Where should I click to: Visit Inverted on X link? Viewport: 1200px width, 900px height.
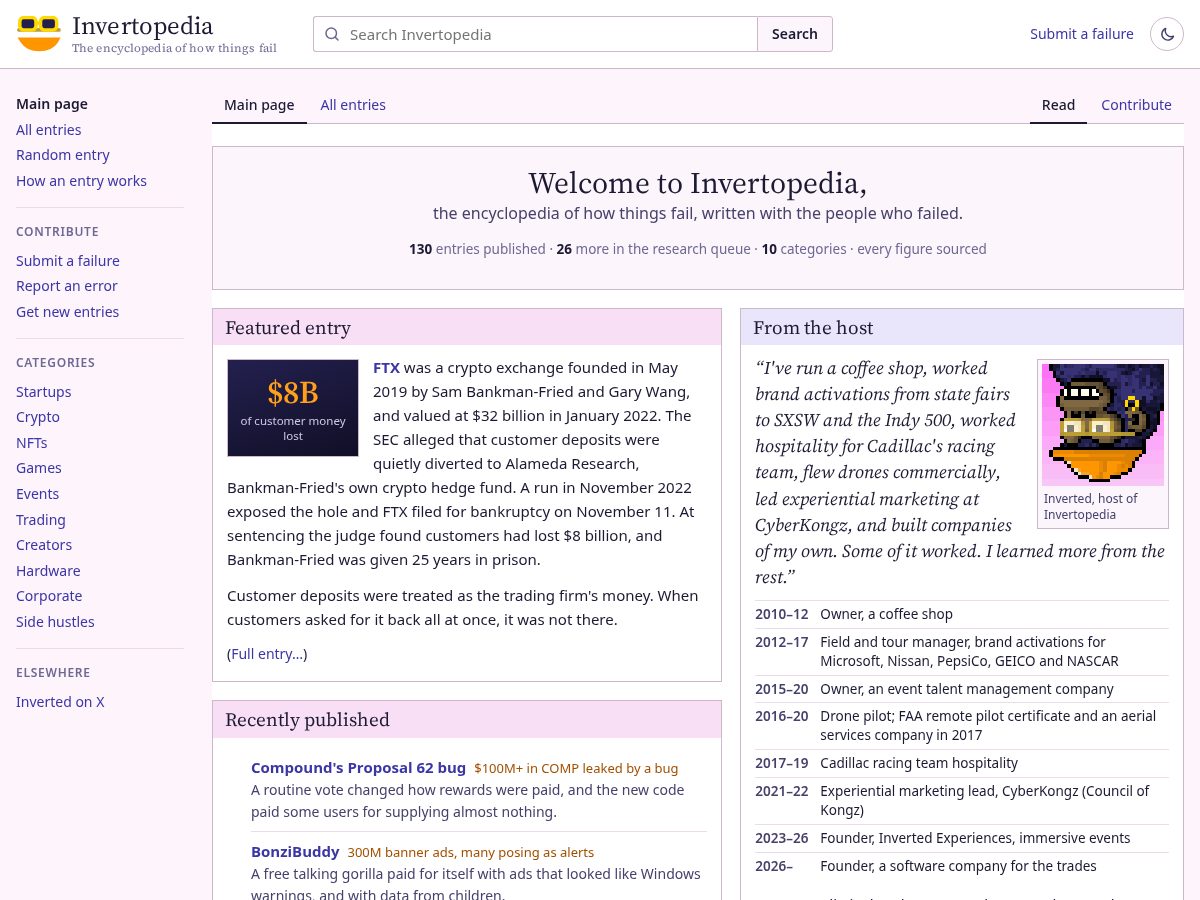[60, 702]
